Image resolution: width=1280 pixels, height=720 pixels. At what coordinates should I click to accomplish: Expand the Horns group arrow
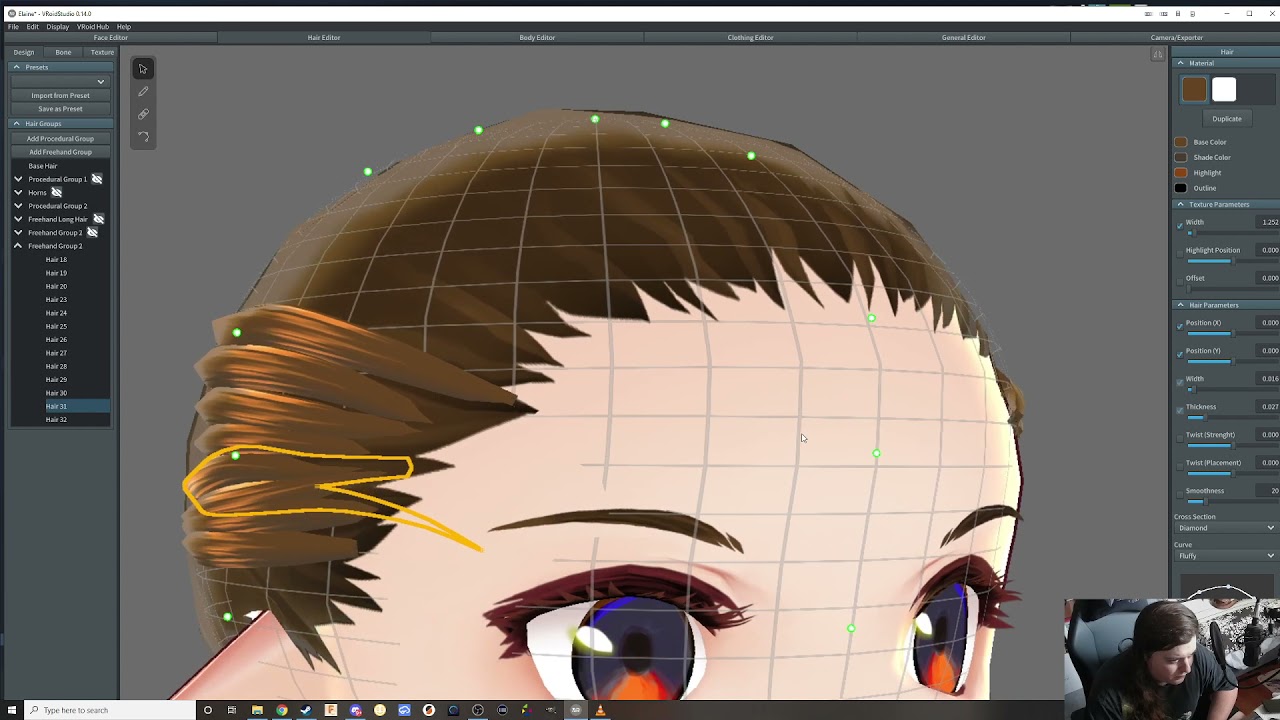tap(18, 192)
